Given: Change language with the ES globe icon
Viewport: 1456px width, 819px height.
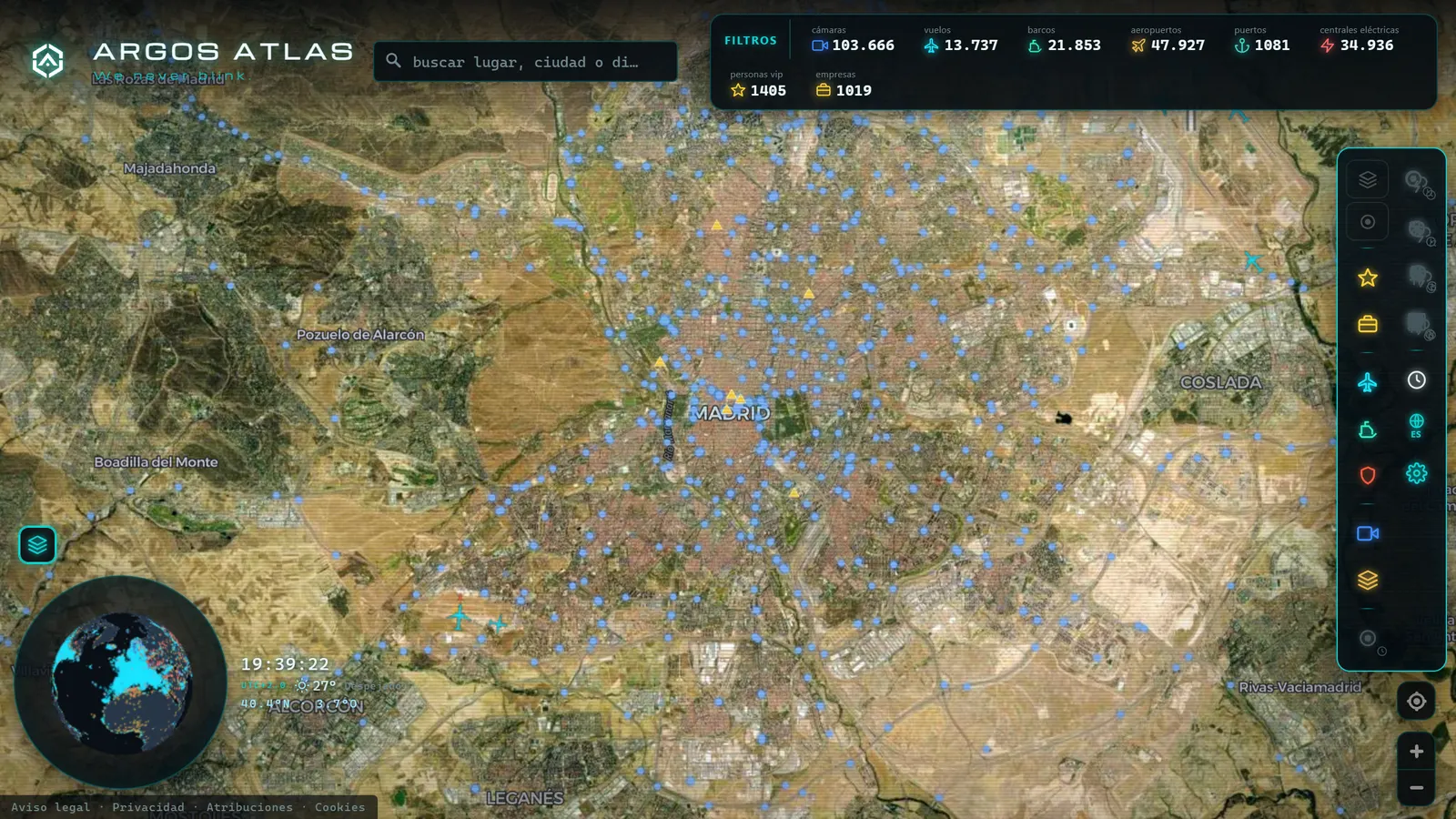Looking at the screenshot, I should point(1416,425).
